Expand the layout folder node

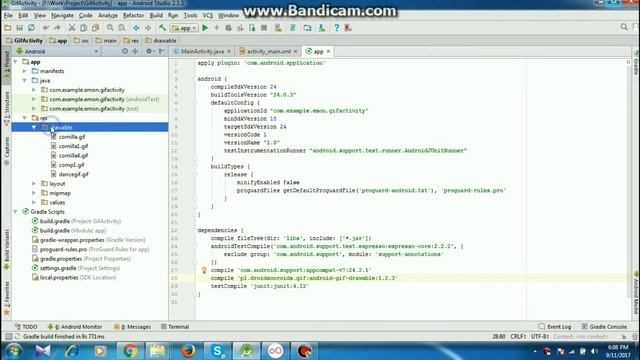point(34,184)
